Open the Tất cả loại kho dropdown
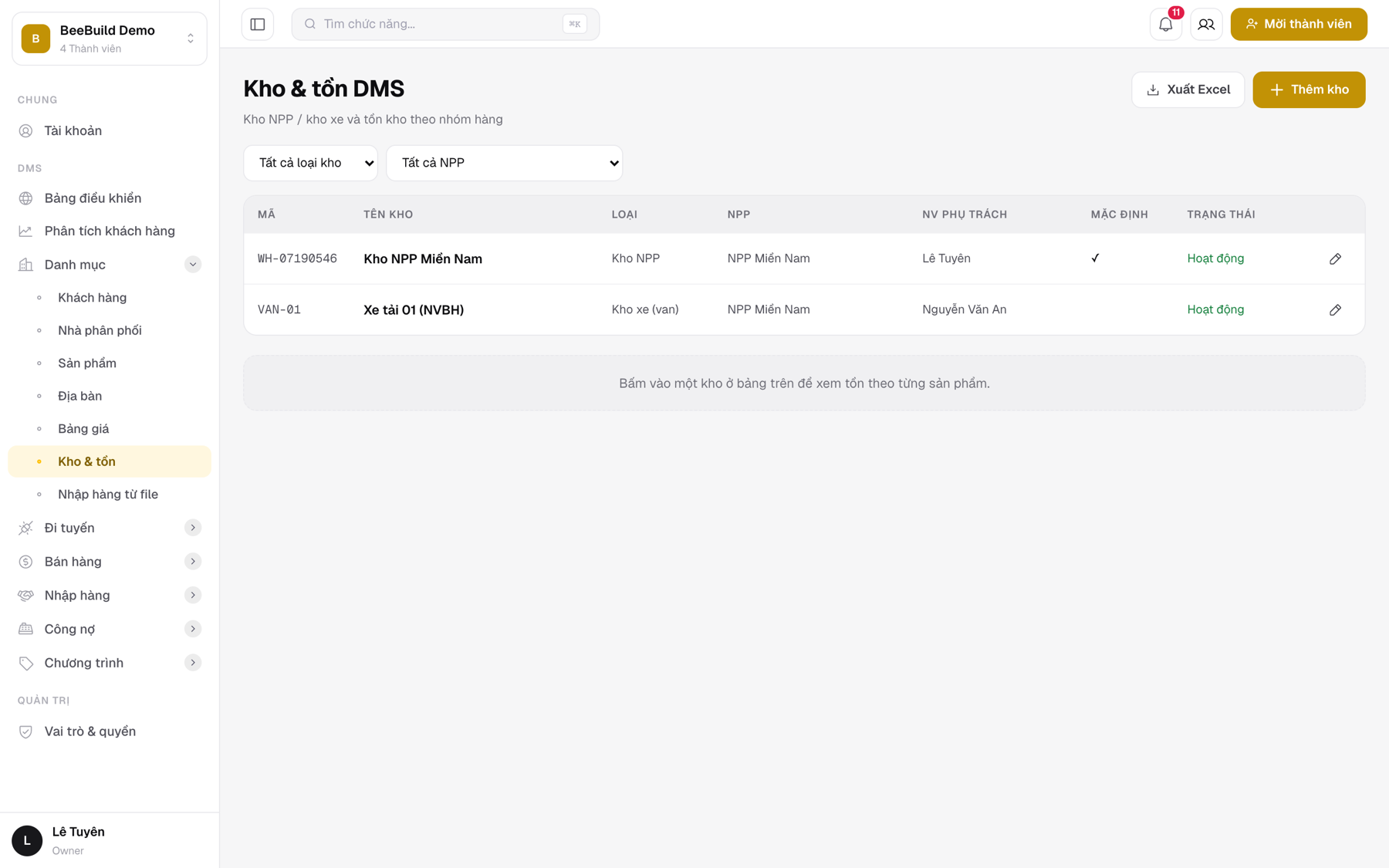Image resolution: width=1389 pixels, height=868 pixels. [310, 163]
